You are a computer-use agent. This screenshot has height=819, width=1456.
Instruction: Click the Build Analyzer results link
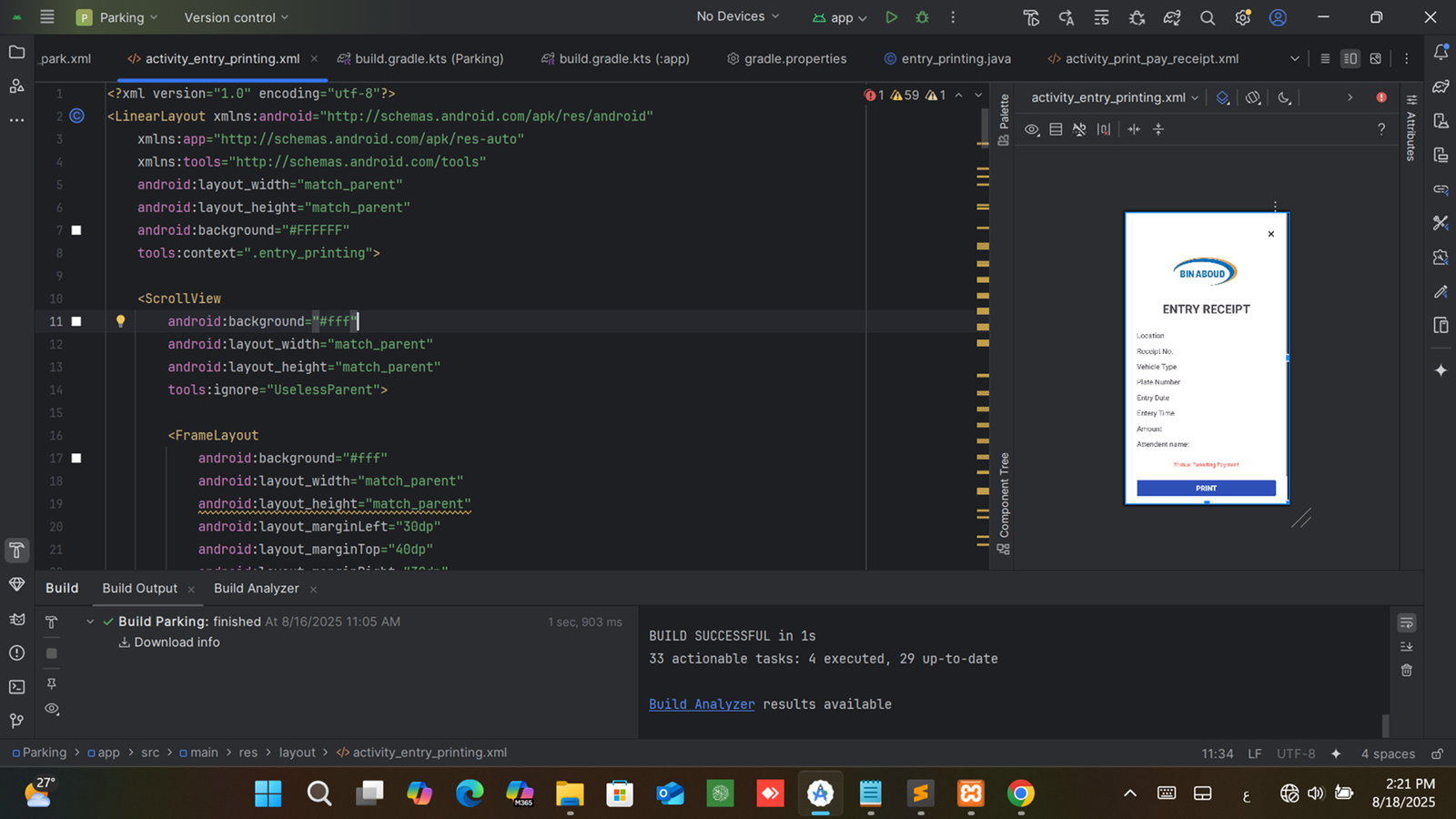(702, 704)
